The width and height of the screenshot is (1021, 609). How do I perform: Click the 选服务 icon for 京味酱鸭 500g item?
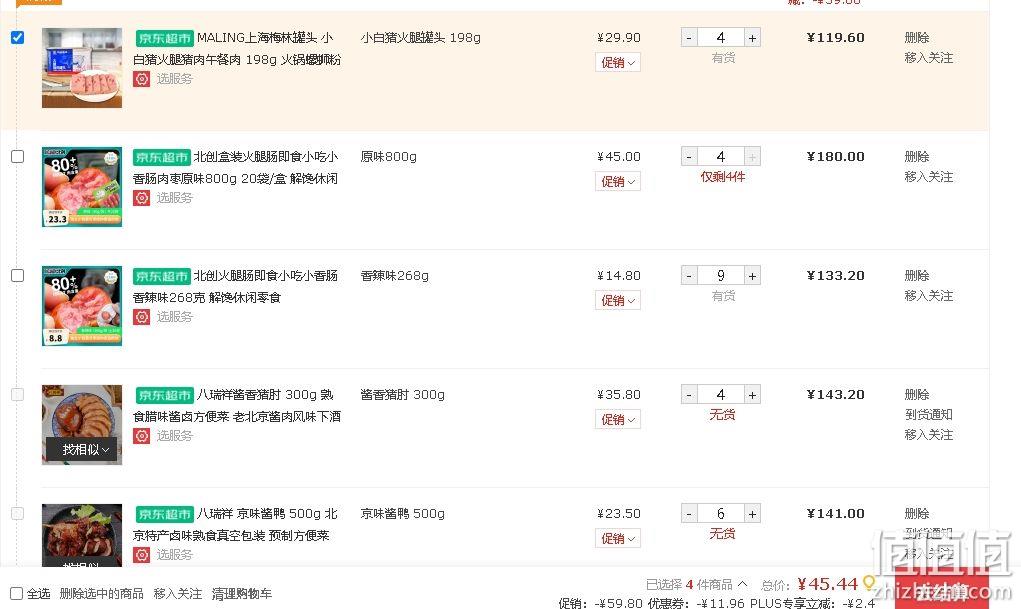(141, 555)
